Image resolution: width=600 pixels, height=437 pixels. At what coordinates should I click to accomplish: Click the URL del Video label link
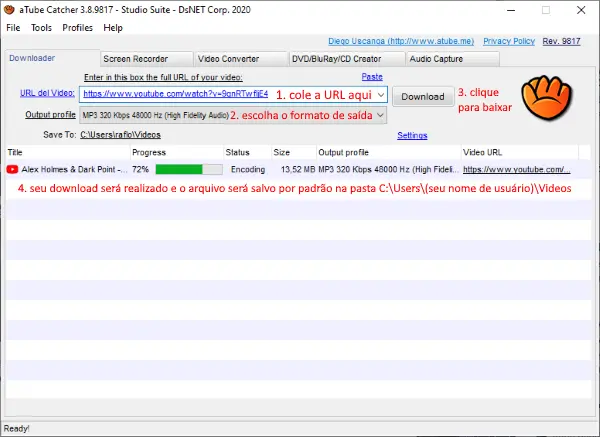pos(47,93)
